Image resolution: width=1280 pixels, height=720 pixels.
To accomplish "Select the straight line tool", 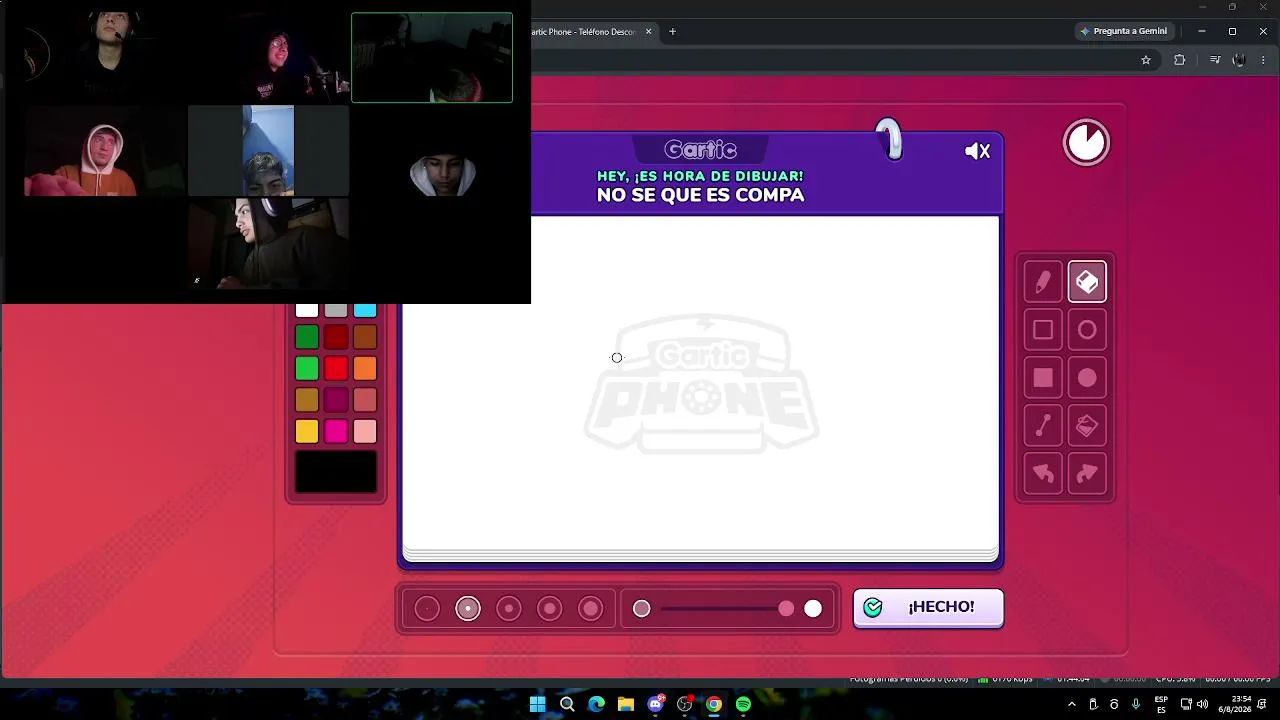I will [x=1043, y=426].
